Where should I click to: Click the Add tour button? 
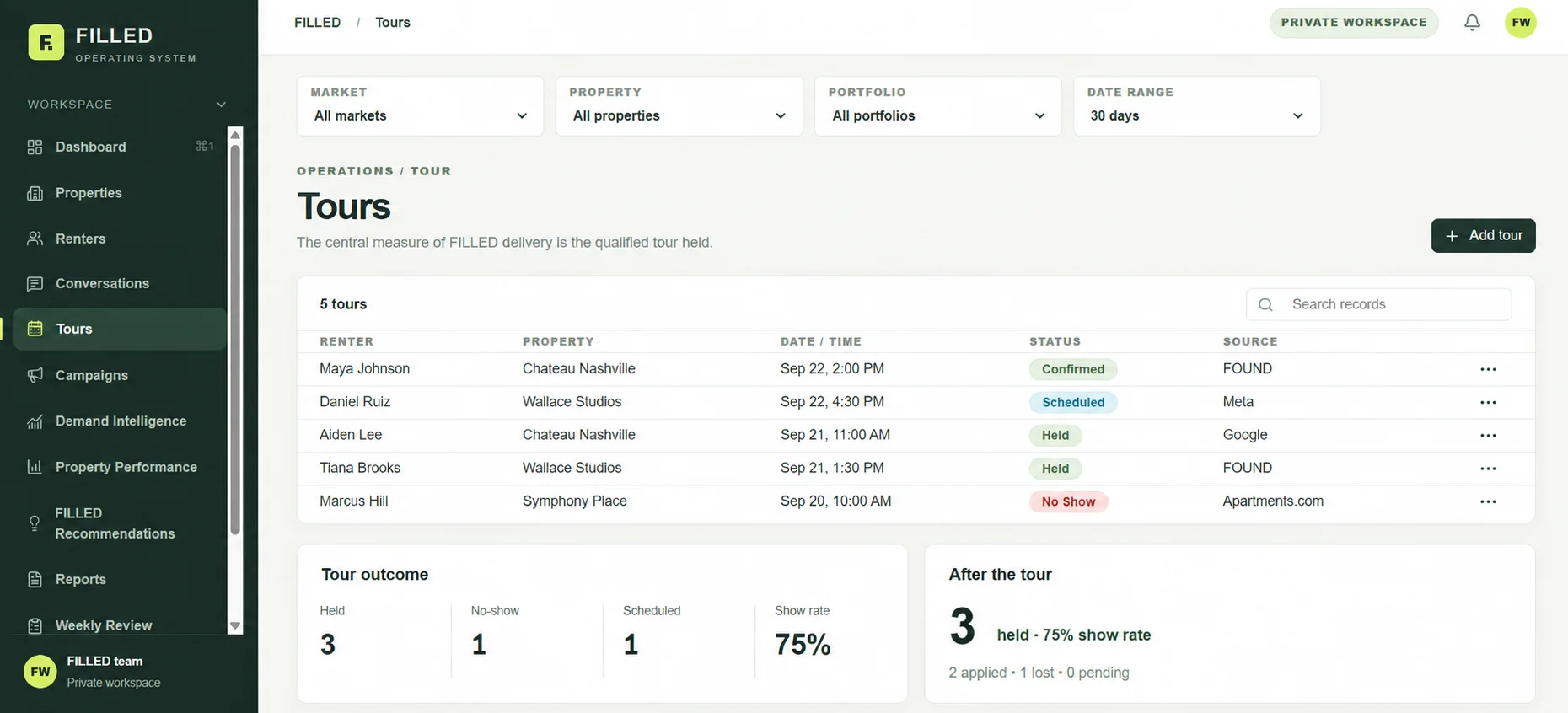click(x=1483, y=236)
